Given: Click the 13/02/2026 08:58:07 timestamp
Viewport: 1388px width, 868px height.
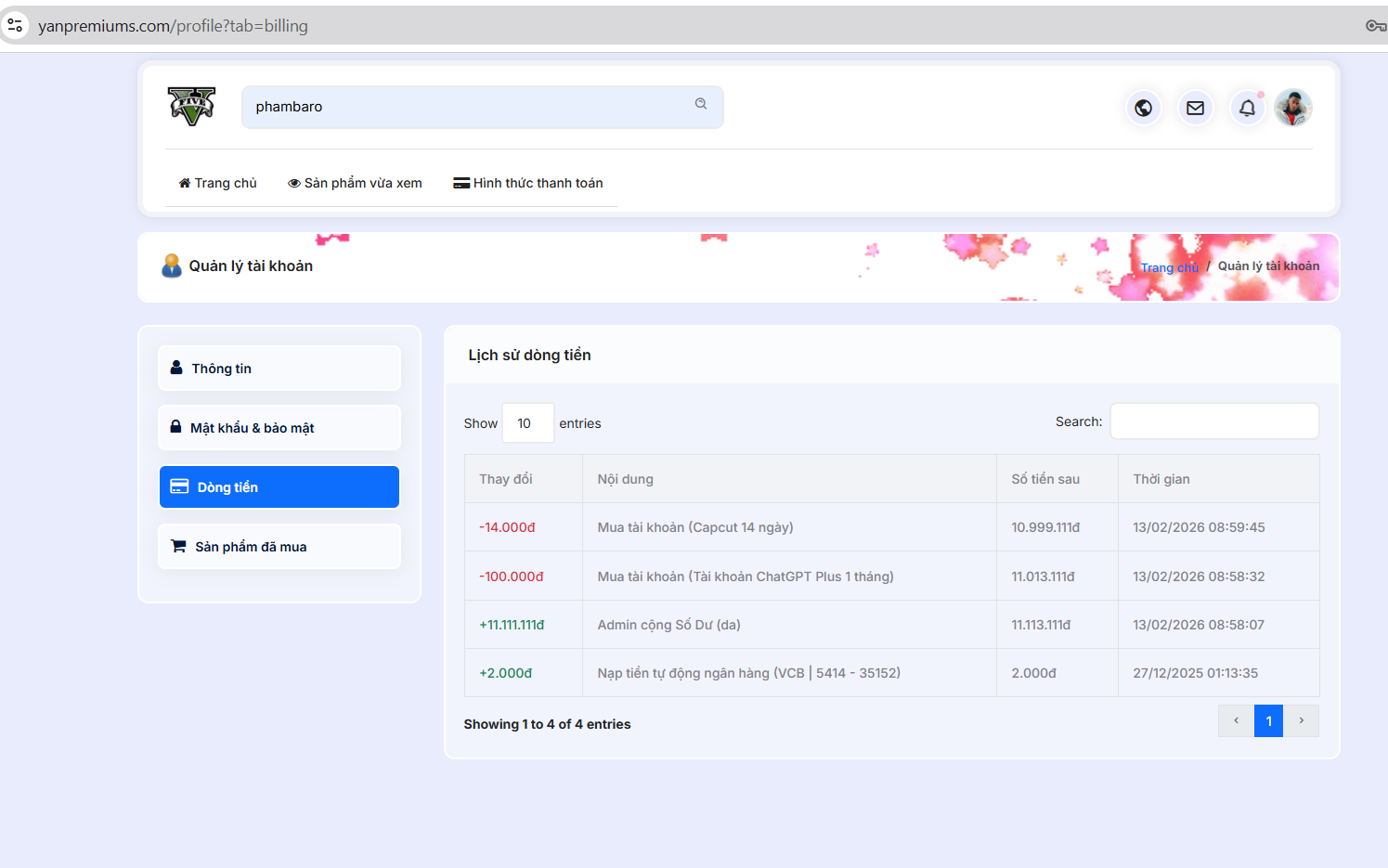Looking at the screenshot, I should [1199, 625].
